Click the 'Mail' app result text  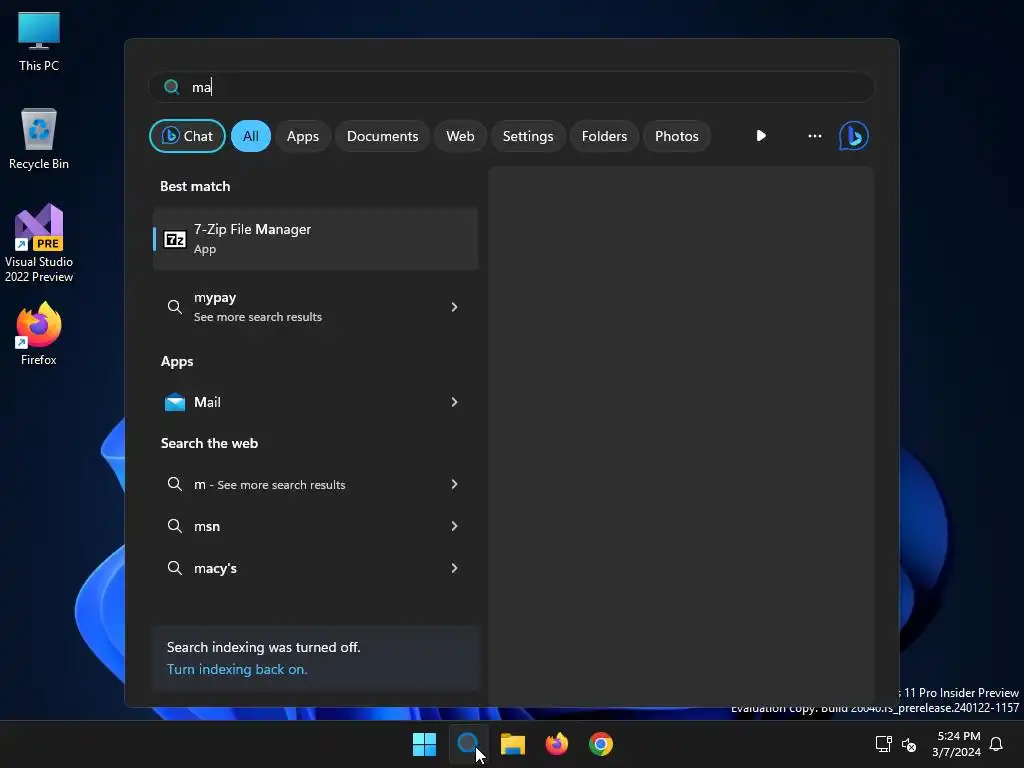click(207, 402)
